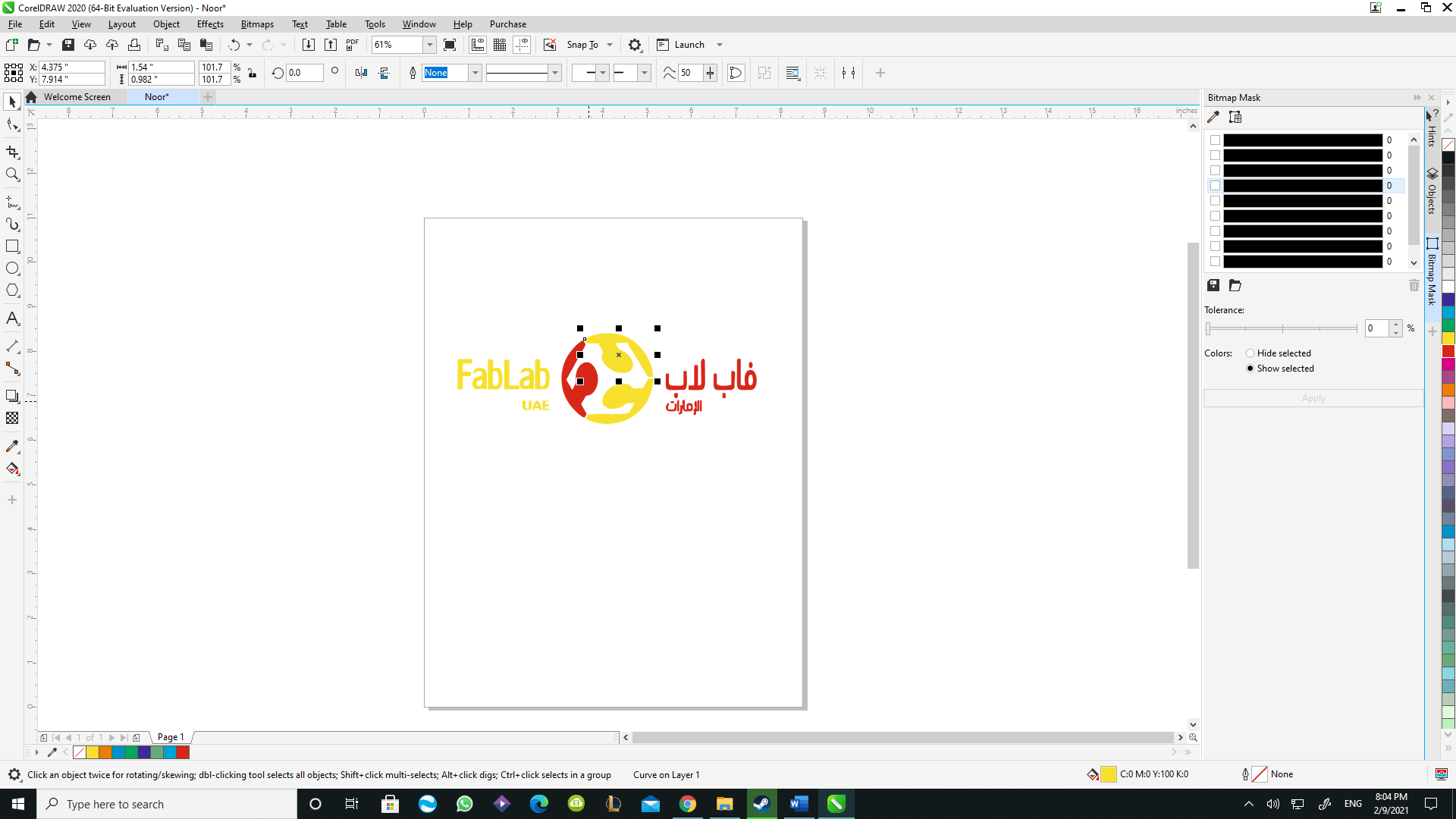Click the Print icon in toolbar

(x=134, y=45)
